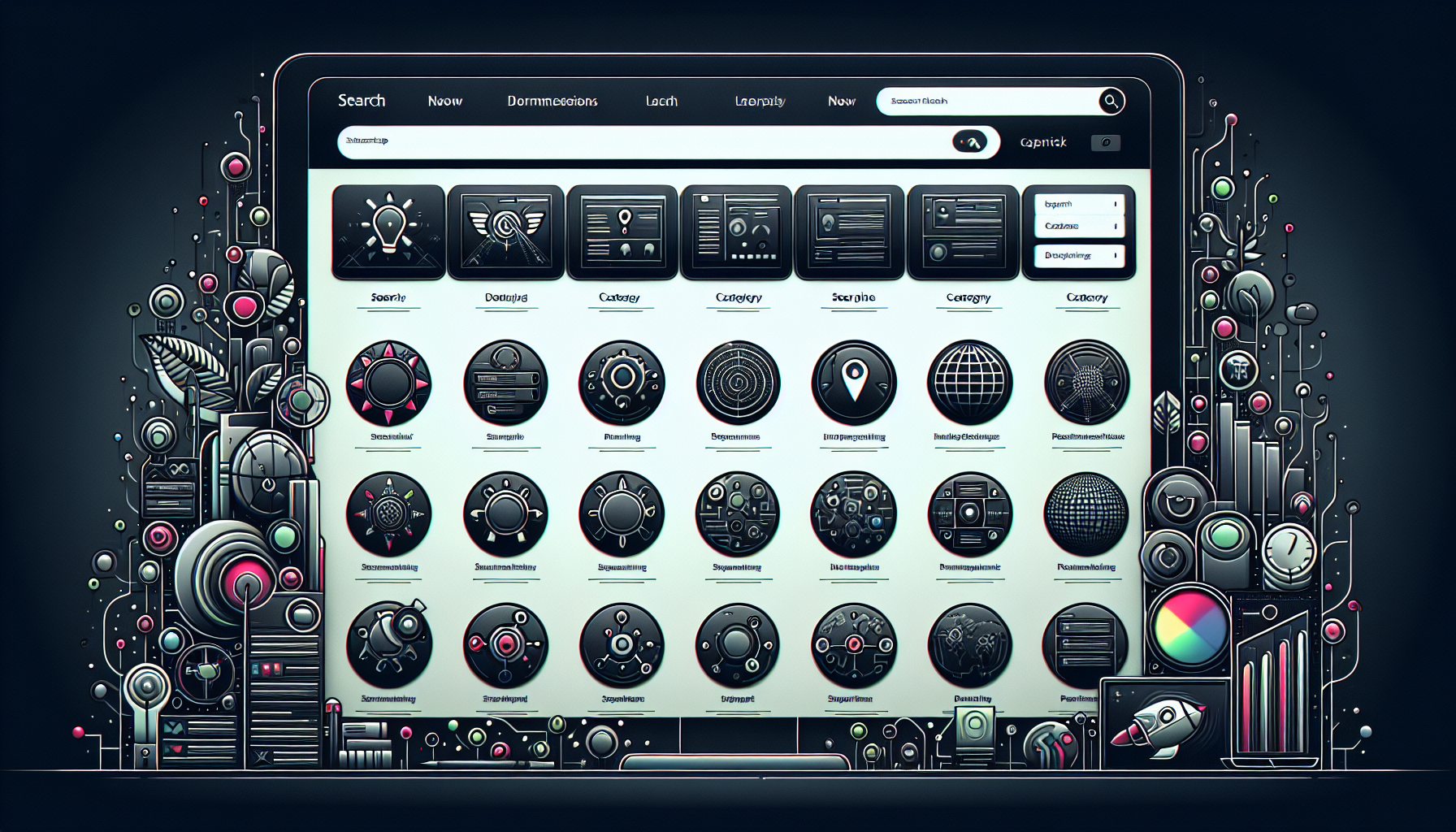Open the document with map pin thumbnail
Viewport: 1456px width, 832px height.
[622, 232]
